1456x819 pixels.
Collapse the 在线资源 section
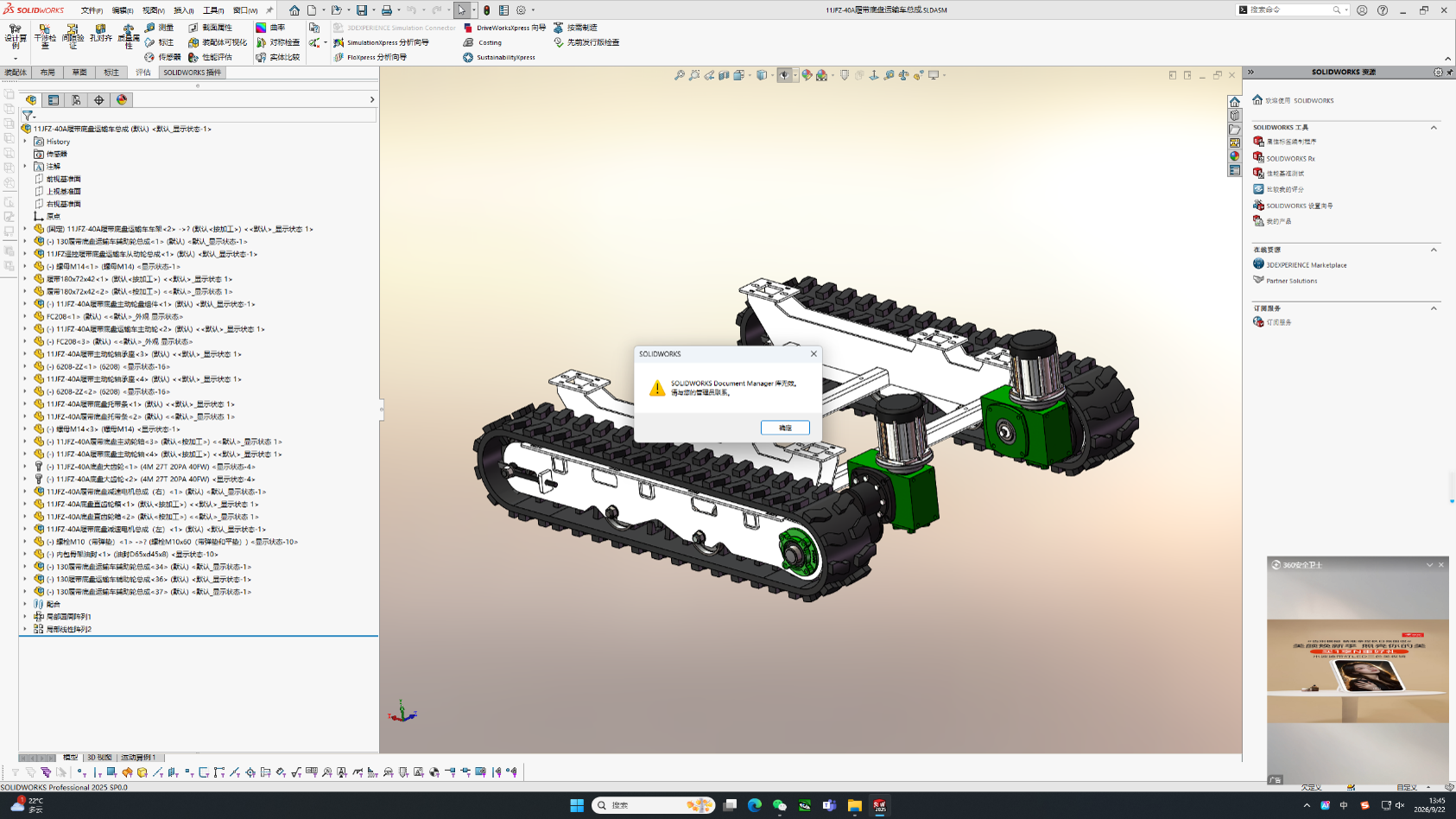tap(1434, 251)
